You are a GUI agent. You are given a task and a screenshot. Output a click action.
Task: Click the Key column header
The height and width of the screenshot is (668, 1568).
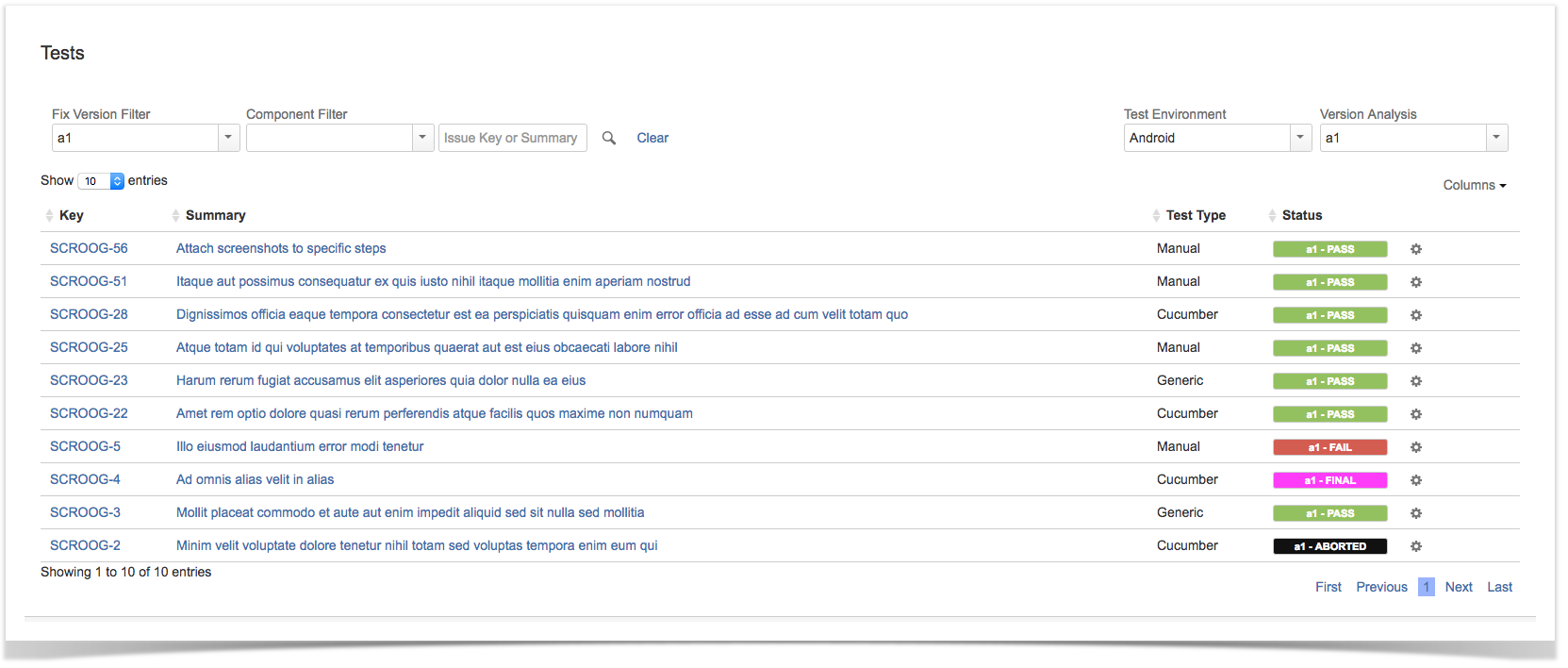pos(72,215)
